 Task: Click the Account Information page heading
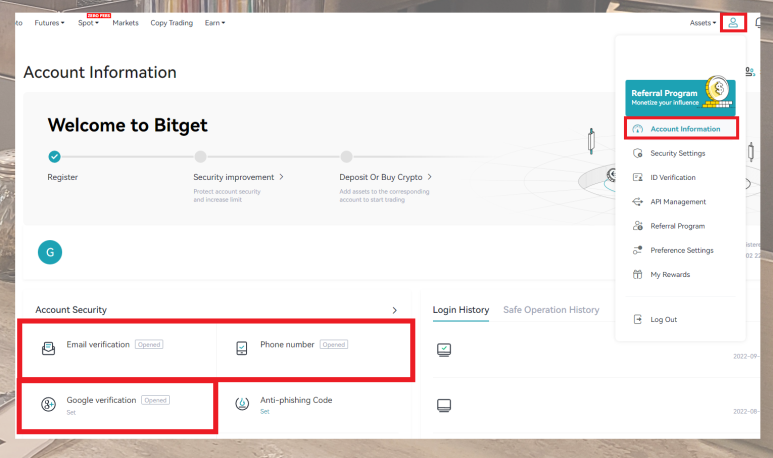pyautogui.click(x=100, y=72)
